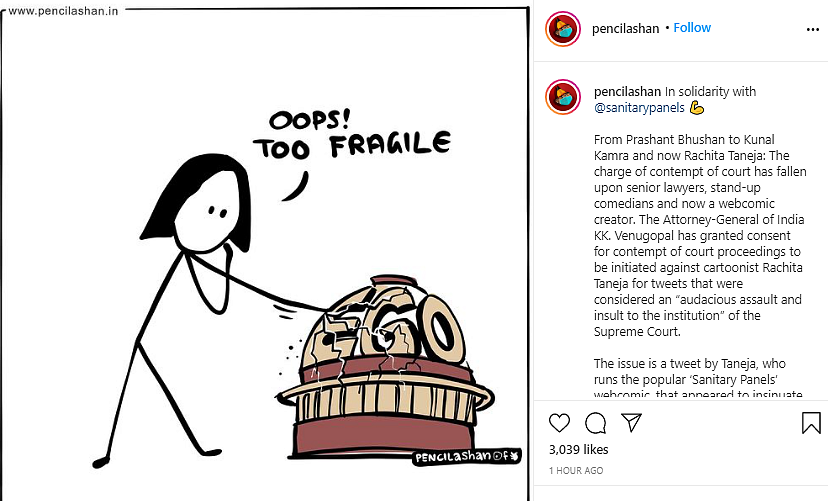This screenshot has height=501, width=828.
Task: View the 3,039 likes list
Action: click(579, 449)
